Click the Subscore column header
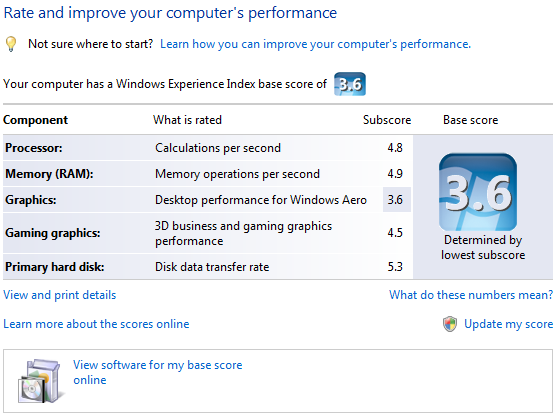The image size is (560, 420). pos(387,120)
